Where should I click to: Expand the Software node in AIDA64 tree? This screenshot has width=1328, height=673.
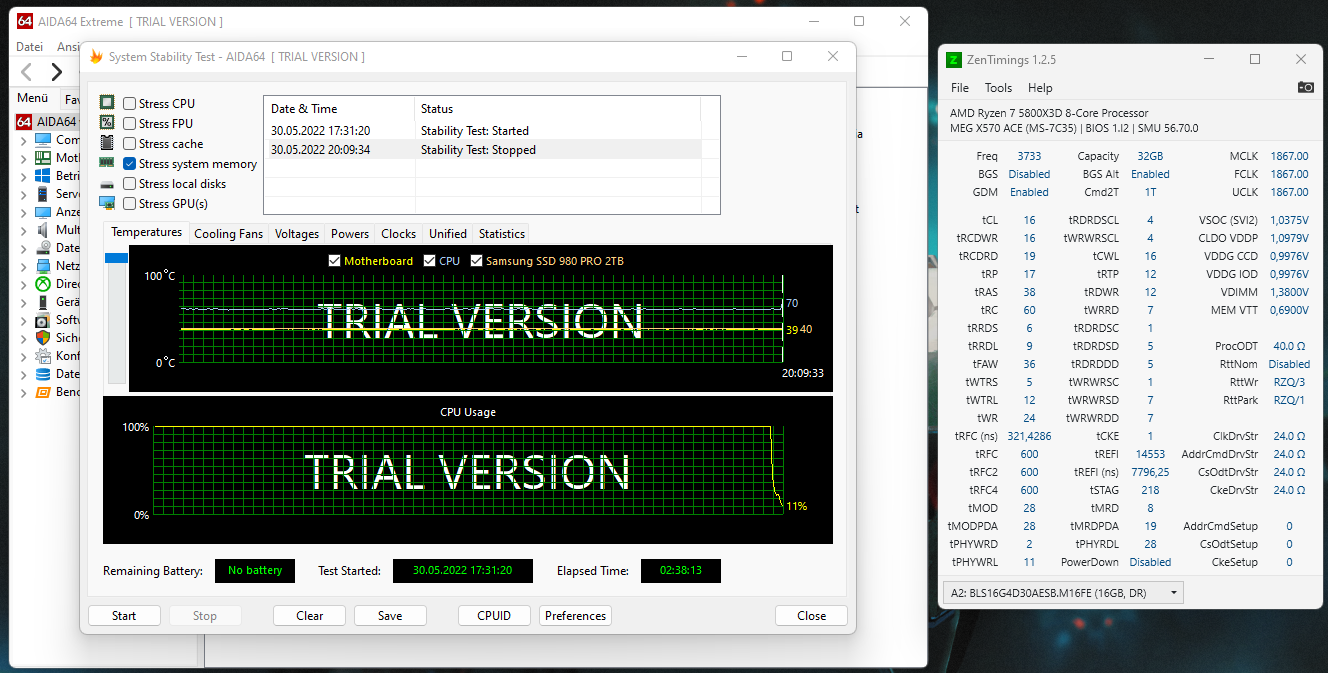pos(24,321)
